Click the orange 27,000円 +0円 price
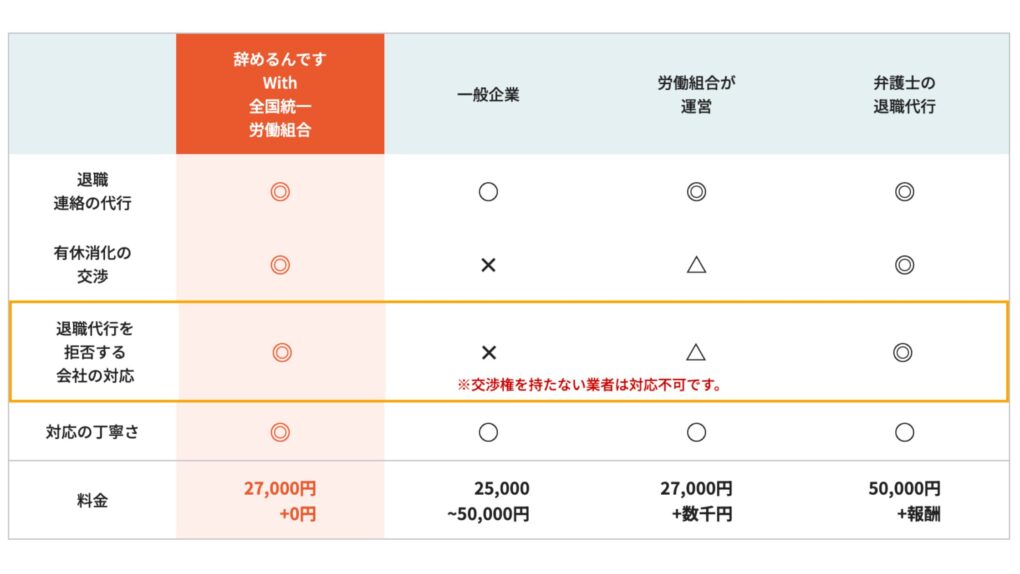This screenshot has height=574, width=1020. click(280, 501)
